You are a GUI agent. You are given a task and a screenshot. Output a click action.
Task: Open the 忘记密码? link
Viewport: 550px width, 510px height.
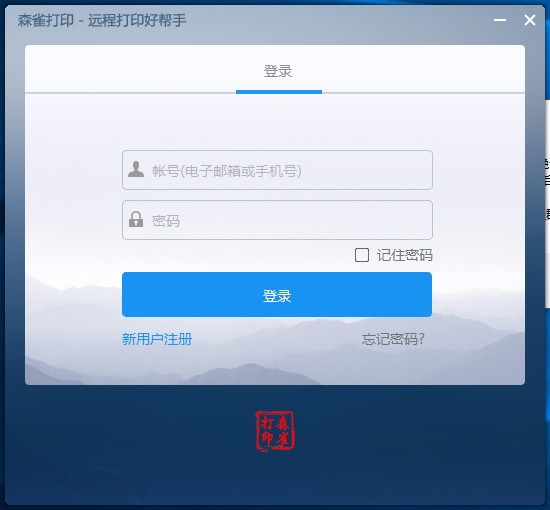(393, 339)
